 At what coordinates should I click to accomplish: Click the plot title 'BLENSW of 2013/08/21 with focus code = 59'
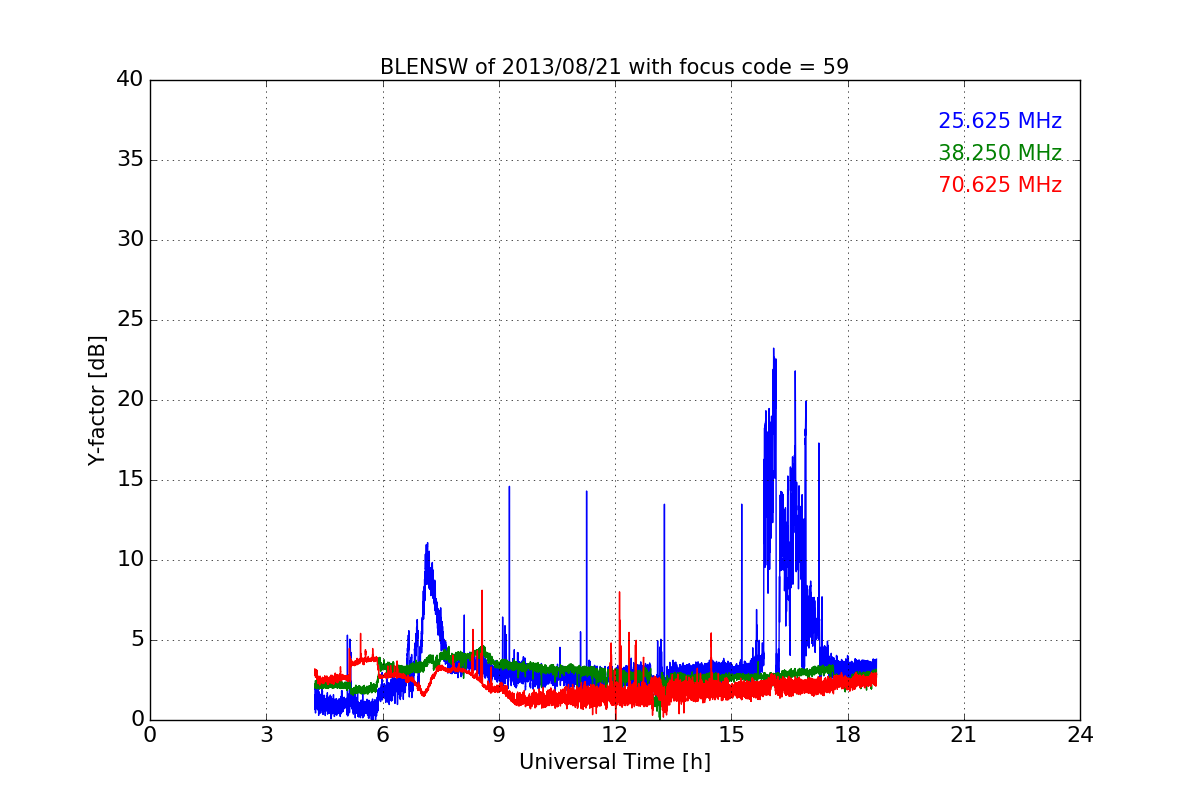coord(614,67)
